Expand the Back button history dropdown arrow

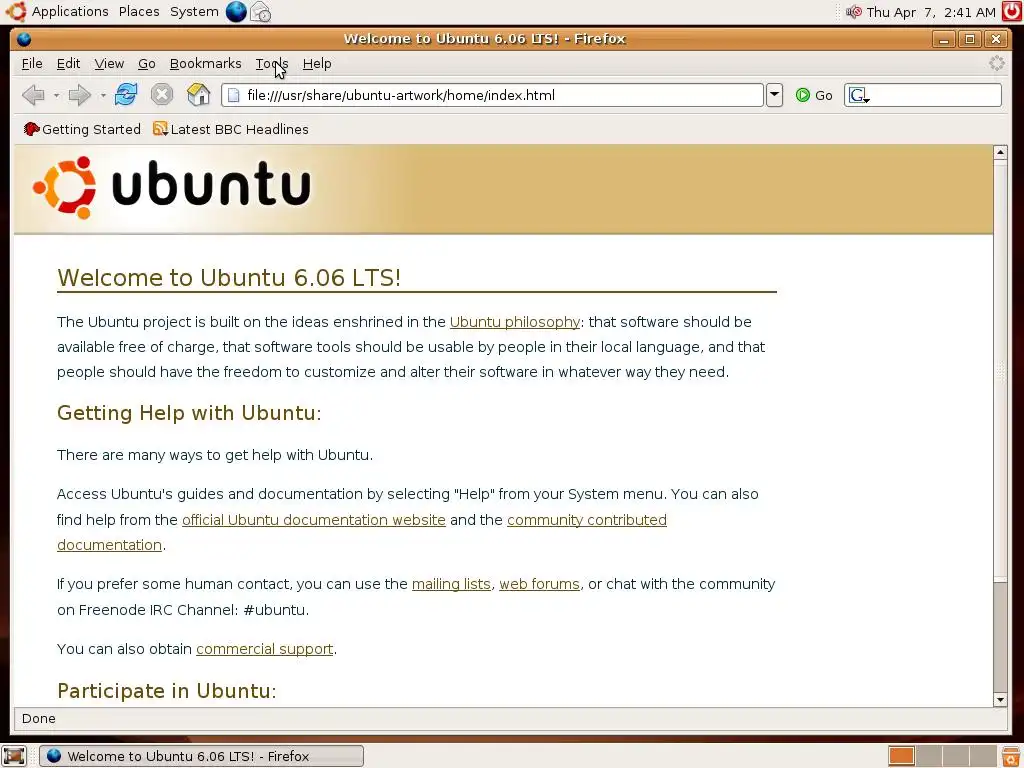(56, 95)
